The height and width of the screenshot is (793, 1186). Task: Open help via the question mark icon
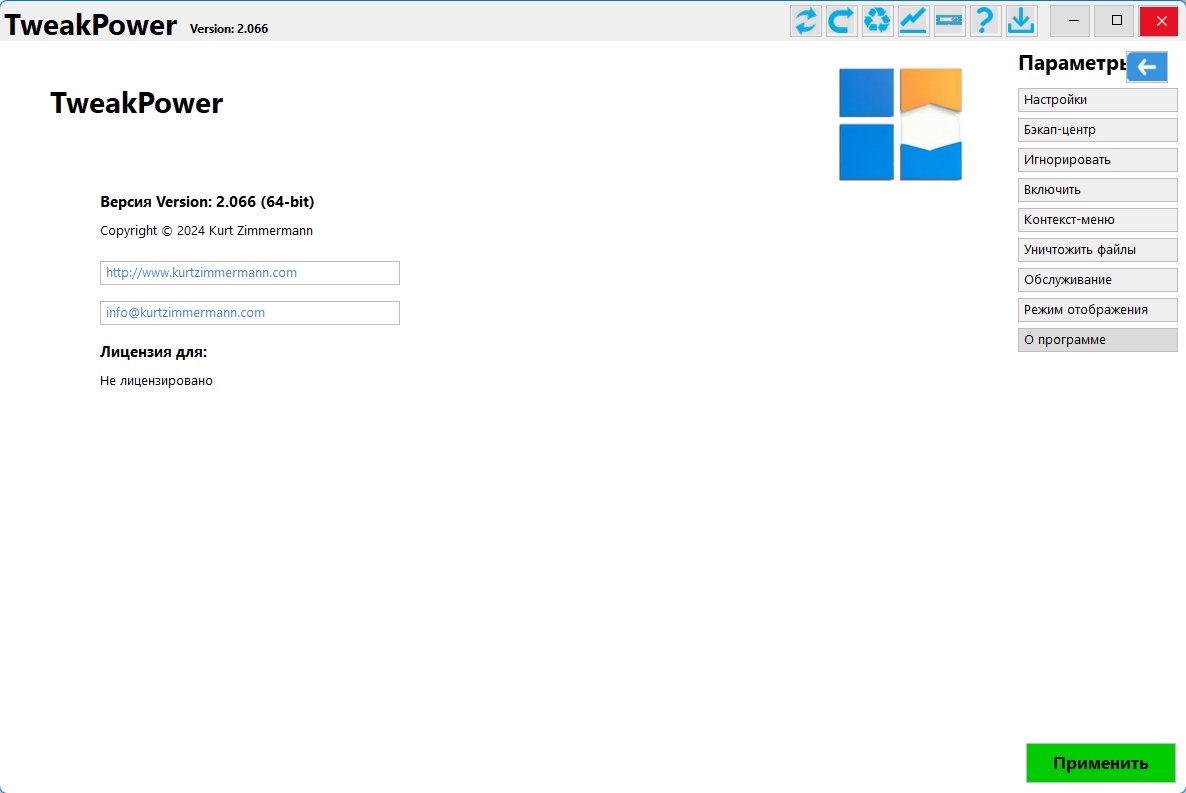tap(985, 20)
